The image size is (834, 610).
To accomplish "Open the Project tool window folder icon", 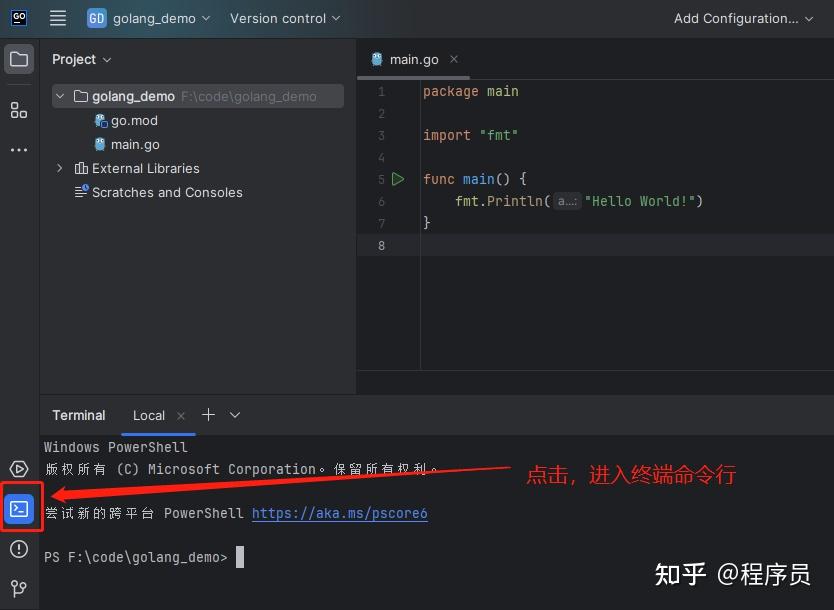I will tap(18, 59).
